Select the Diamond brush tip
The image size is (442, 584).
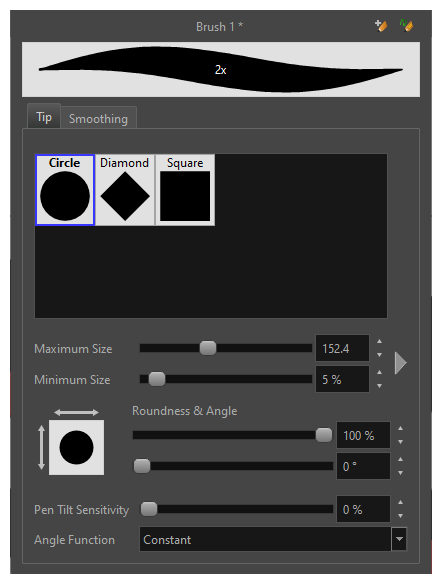coord(125,190)
